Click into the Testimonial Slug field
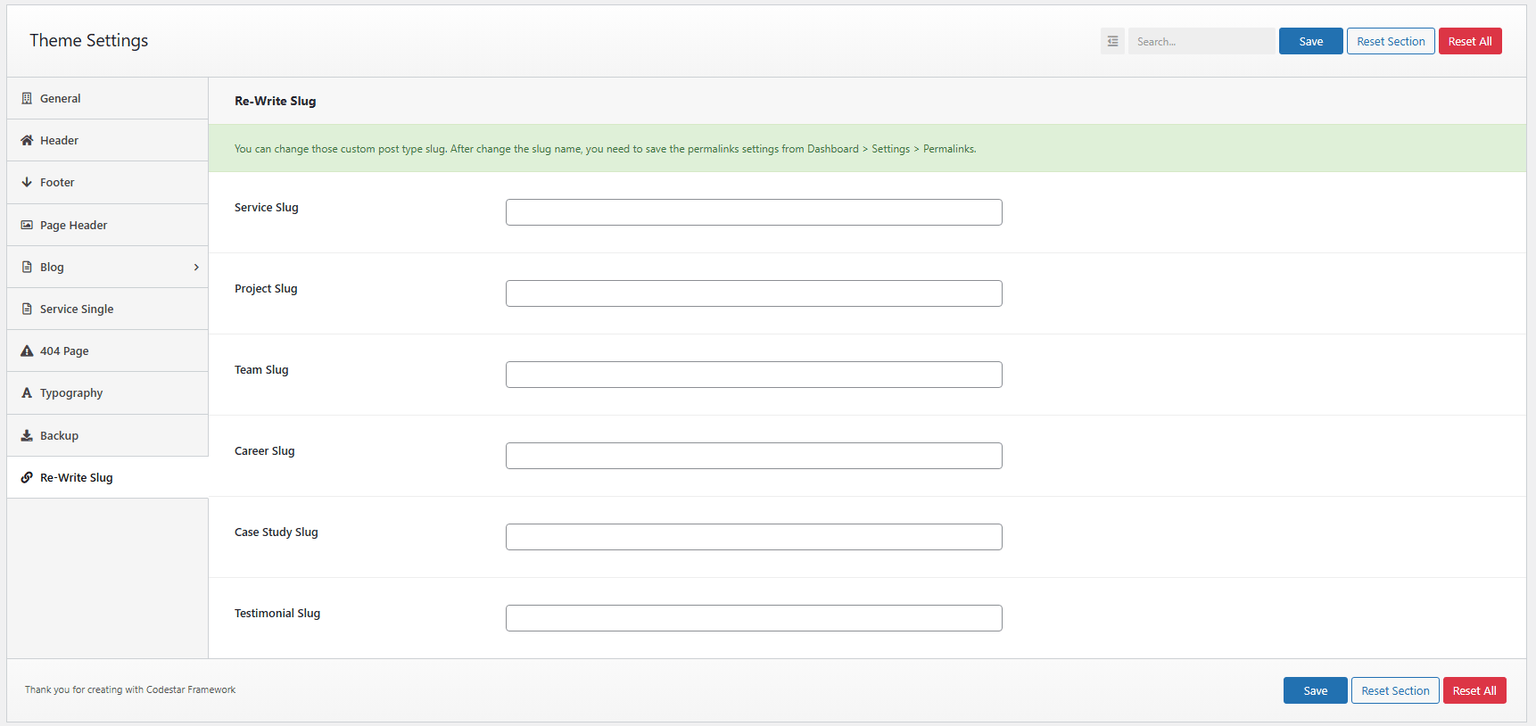This screenshot has width=1536, height=726. (753, 618)
